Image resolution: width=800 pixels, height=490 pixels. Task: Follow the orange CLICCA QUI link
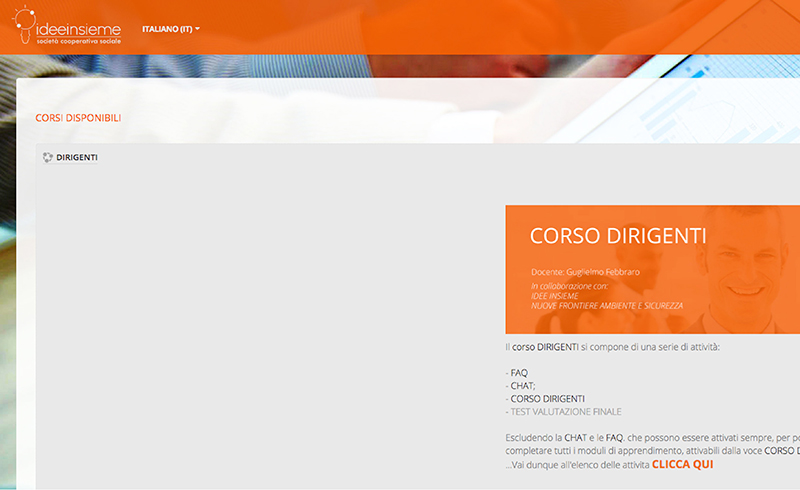tap(682, 464)
